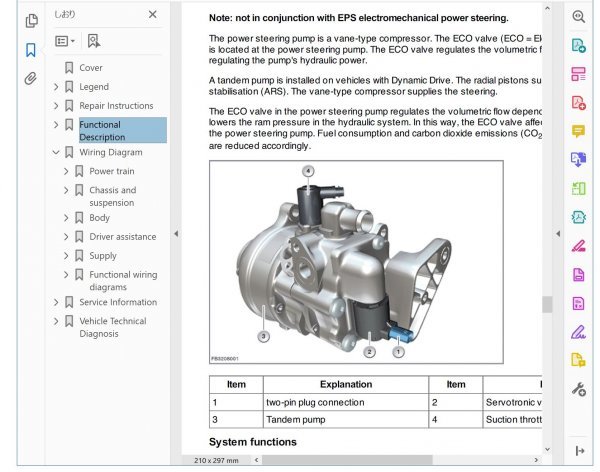
Task: Open the Create PDF tool
Action: tap(579, 103)
